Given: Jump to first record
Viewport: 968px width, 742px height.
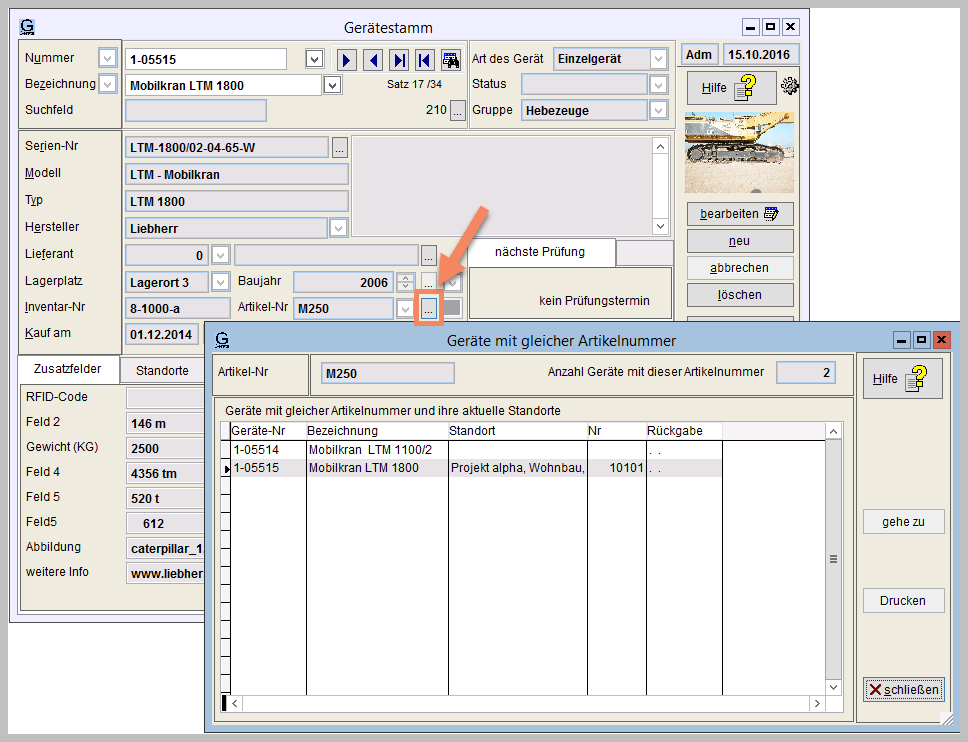Looking at the screenshot, I should click(425, 60).
